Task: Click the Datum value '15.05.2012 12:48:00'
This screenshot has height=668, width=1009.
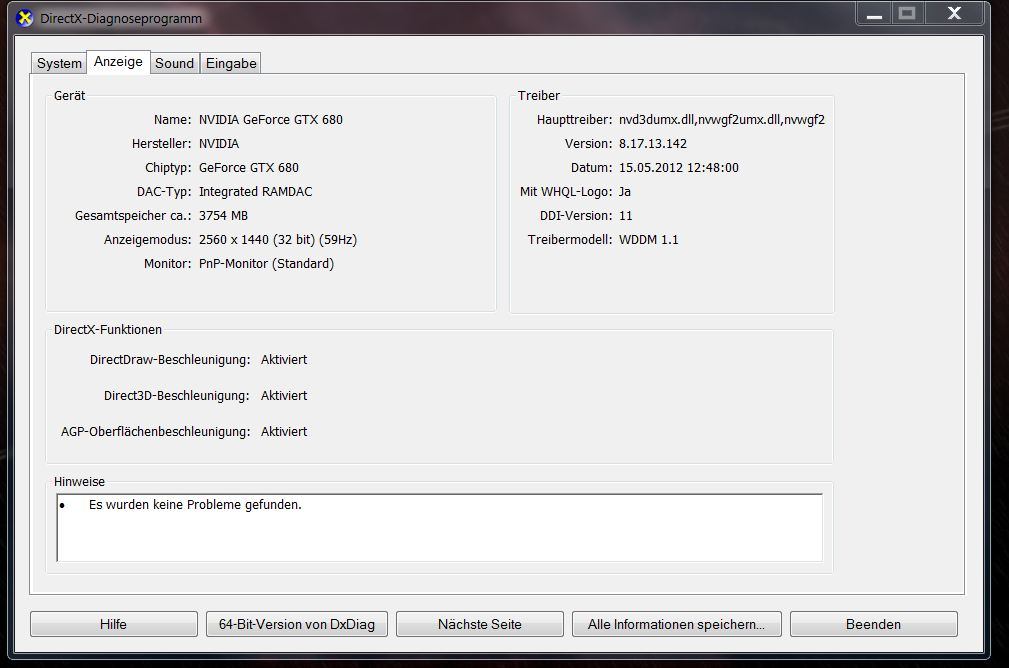Action: (x=678, y=167)
